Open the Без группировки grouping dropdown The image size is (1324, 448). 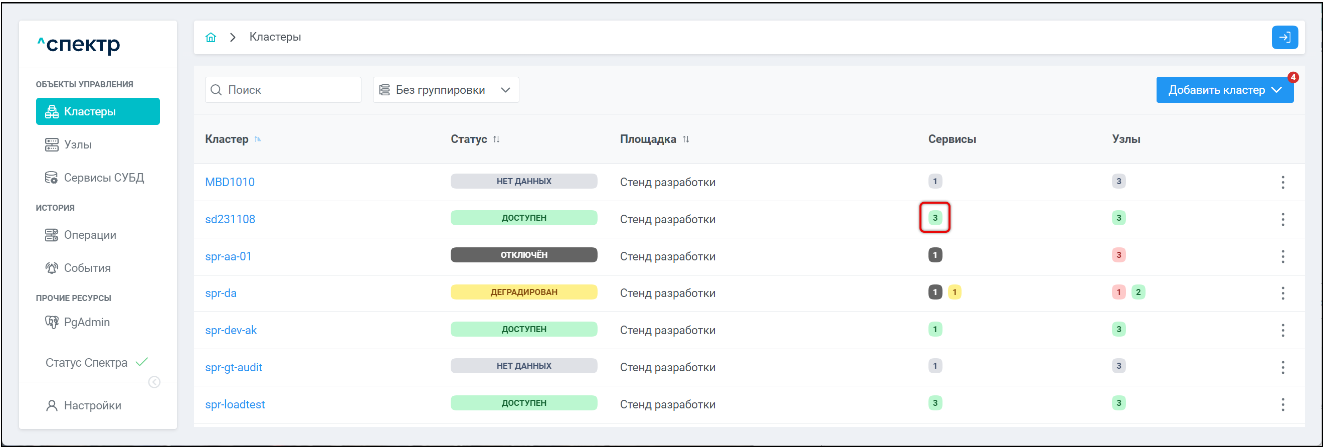[x=445, y=90]
